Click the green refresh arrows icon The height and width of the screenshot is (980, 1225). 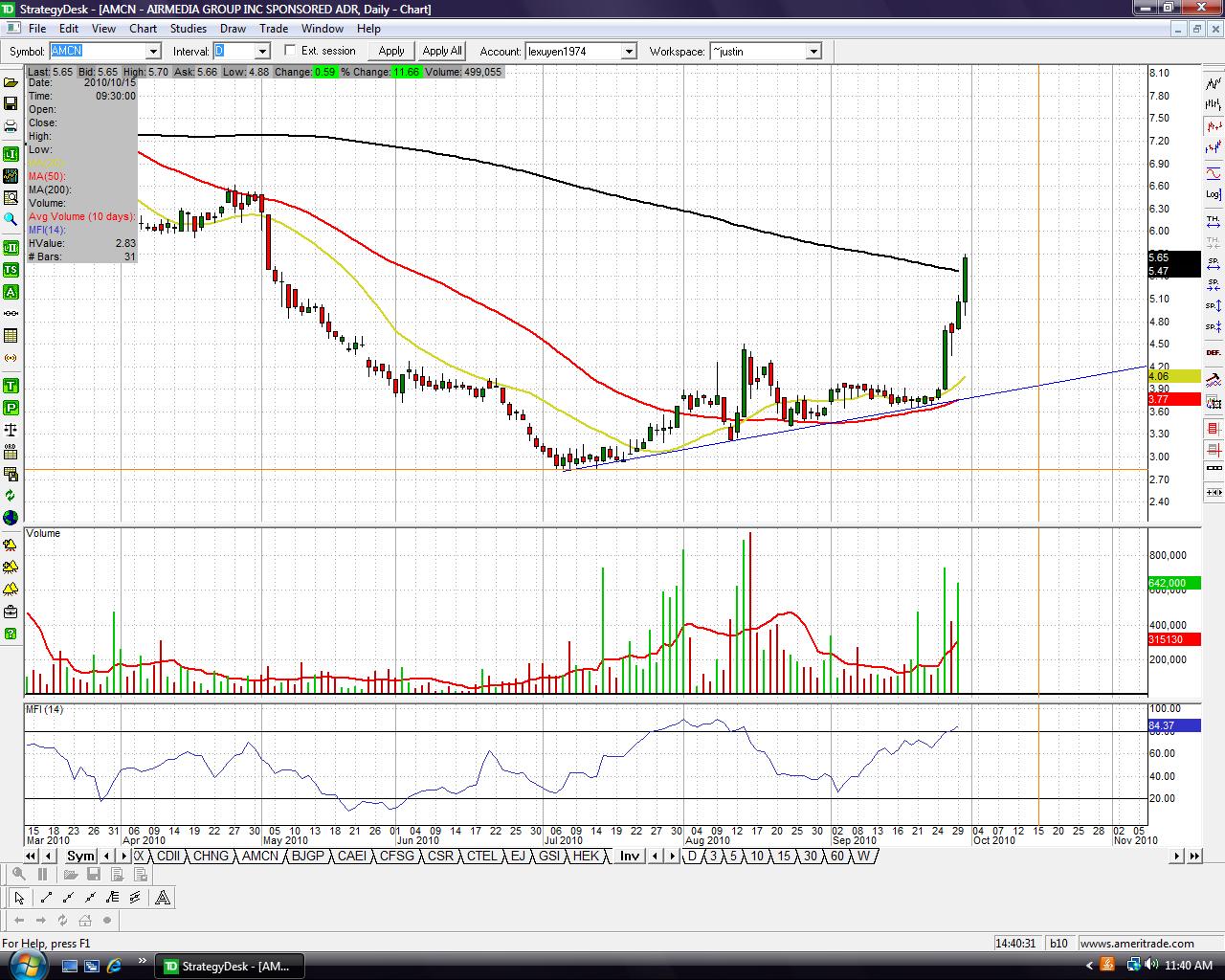coord(11,496)
